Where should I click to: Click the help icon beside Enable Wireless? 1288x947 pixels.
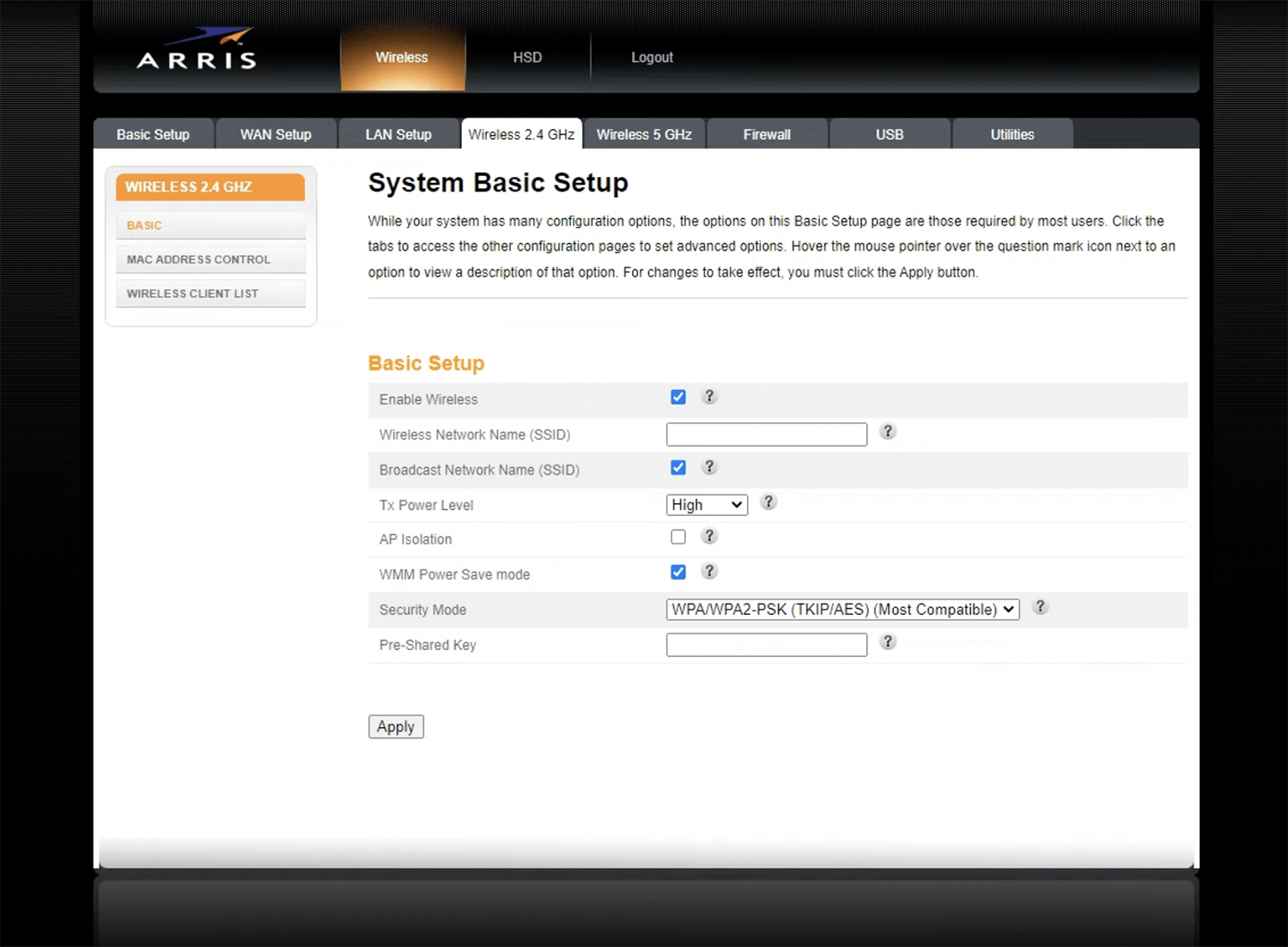coord(708,397)
